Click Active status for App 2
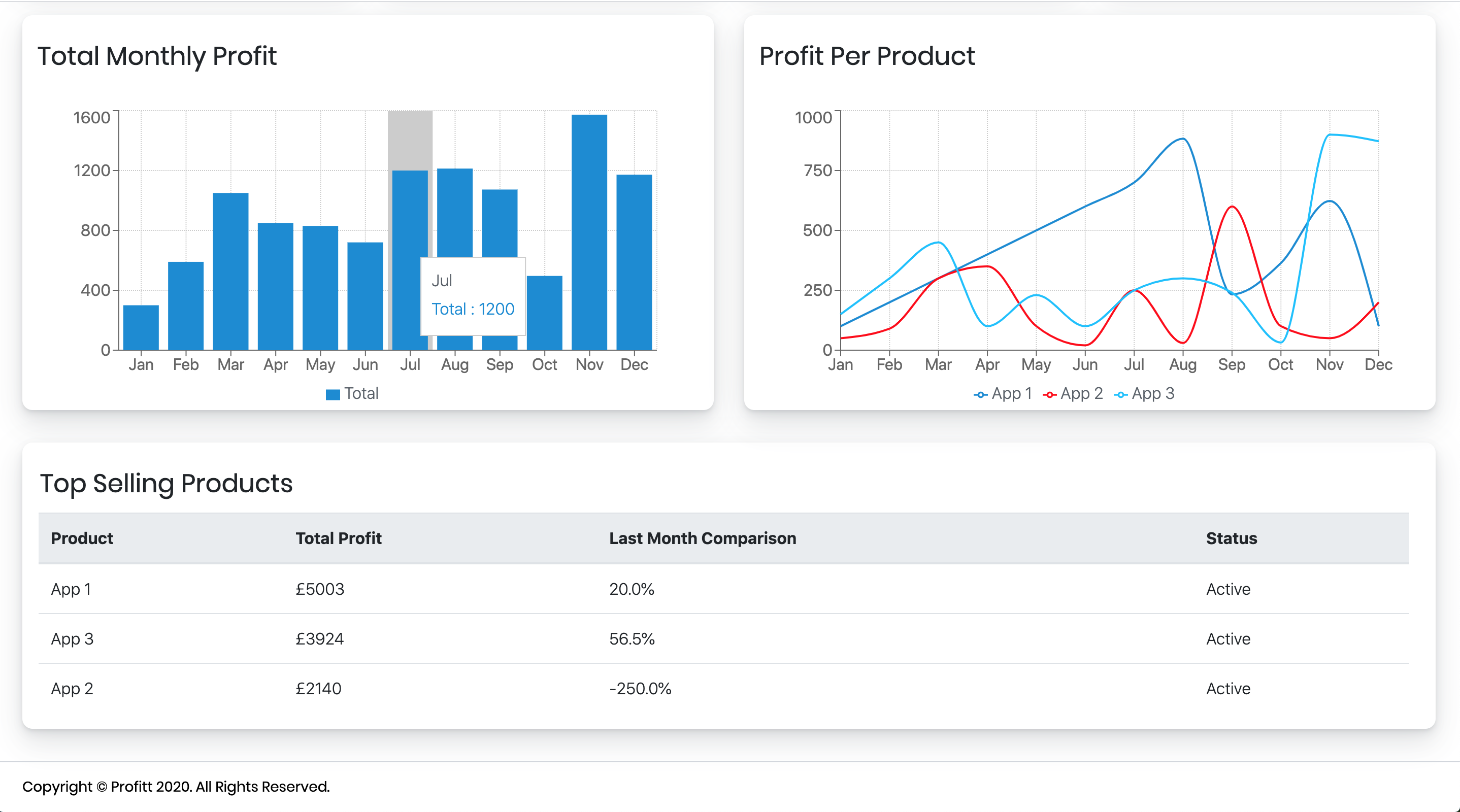Image resolution: width=1460 pixels, height=812 pixels. (1228, 688)
